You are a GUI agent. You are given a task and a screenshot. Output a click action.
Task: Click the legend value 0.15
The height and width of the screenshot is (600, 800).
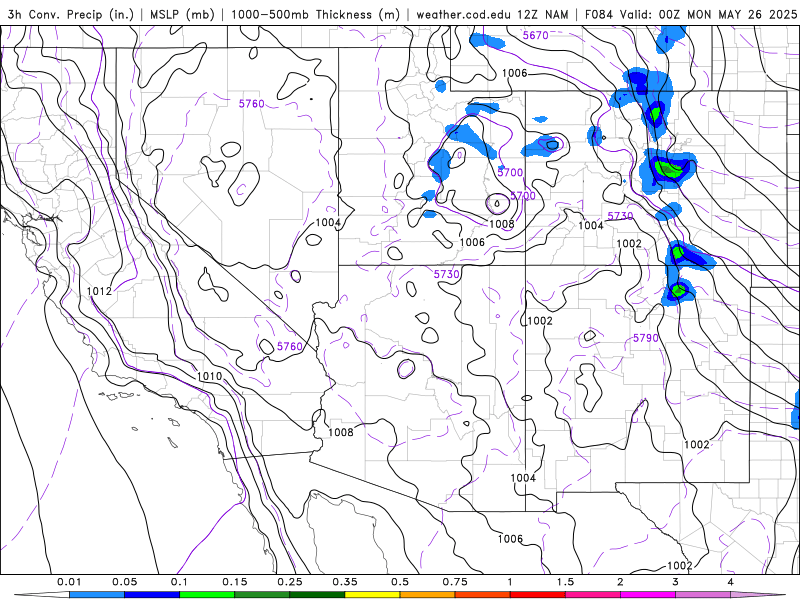(235, 582)
